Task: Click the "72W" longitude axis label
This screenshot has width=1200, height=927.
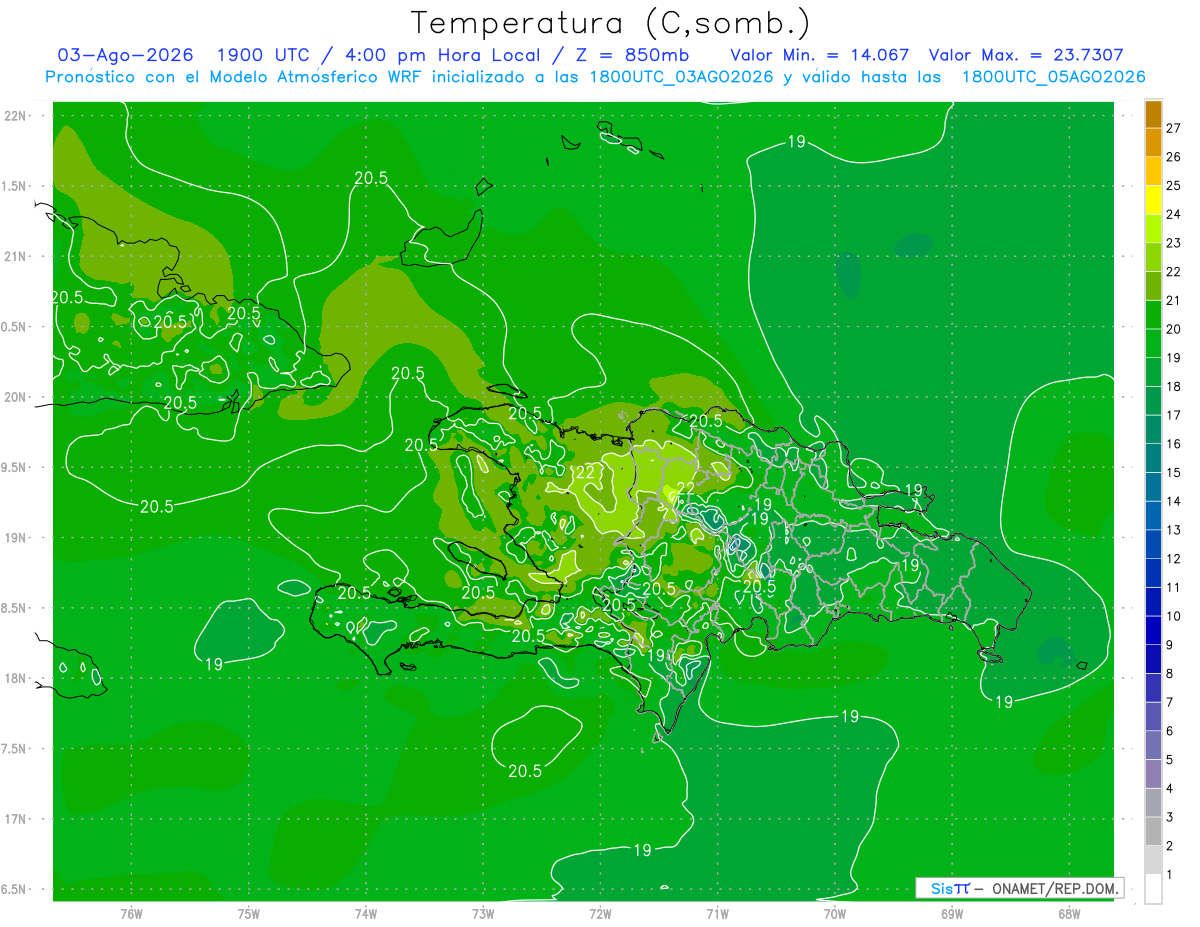Action: click(600, 914)
